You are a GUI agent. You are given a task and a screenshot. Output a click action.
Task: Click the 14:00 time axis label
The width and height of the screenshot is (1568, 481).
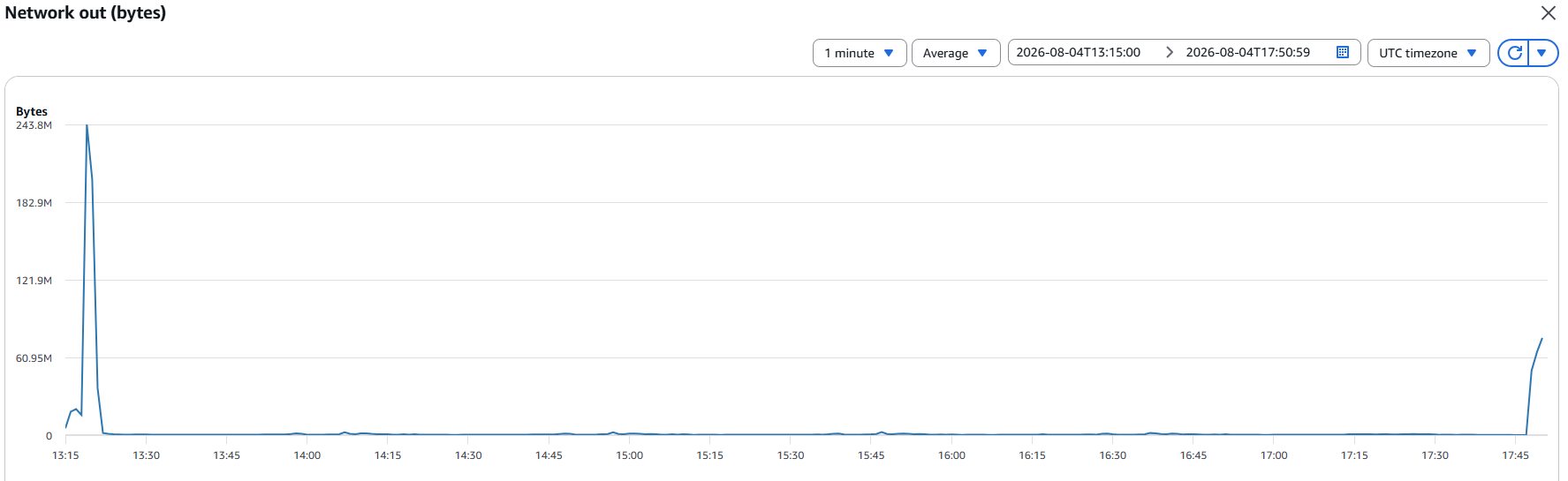click(x=307, y=455)
